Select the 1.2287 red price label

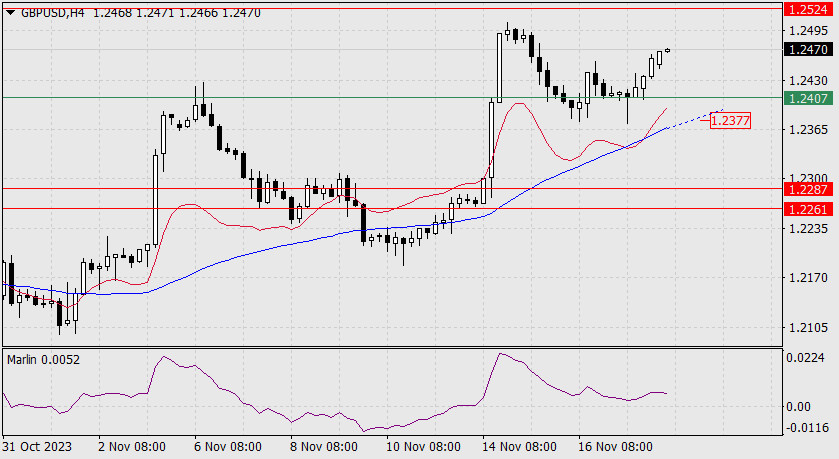[x=809, y=189]
